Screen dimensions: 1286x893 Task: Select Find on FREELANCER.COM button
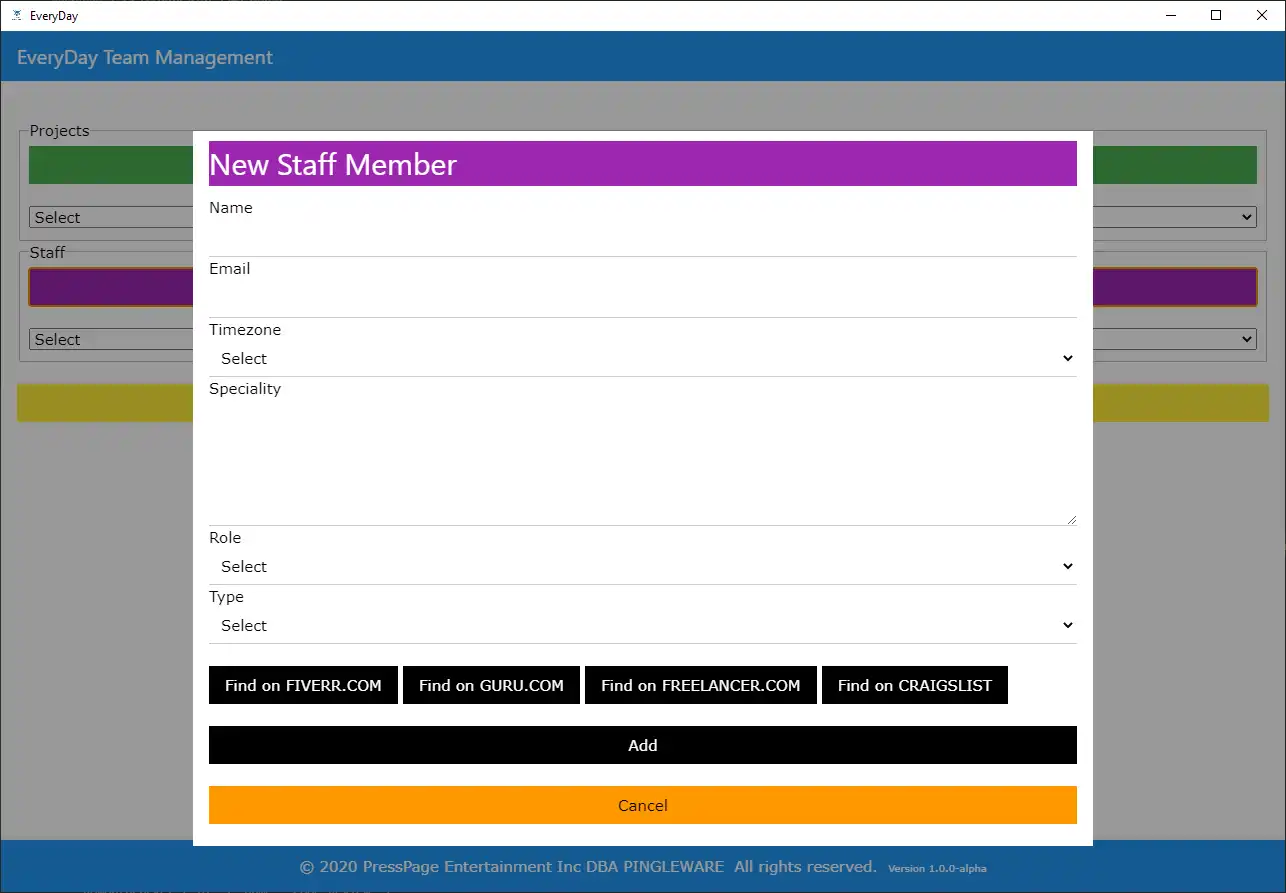coord(700,686)
